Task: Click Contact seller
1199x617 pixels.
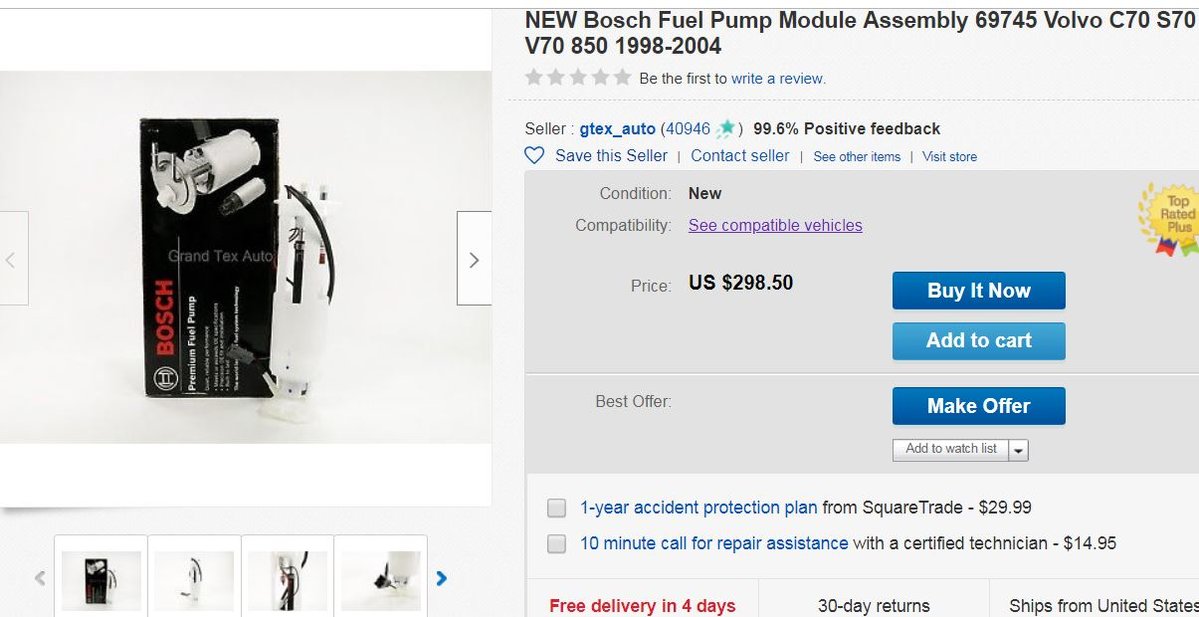Action: [x=740, y=155]
